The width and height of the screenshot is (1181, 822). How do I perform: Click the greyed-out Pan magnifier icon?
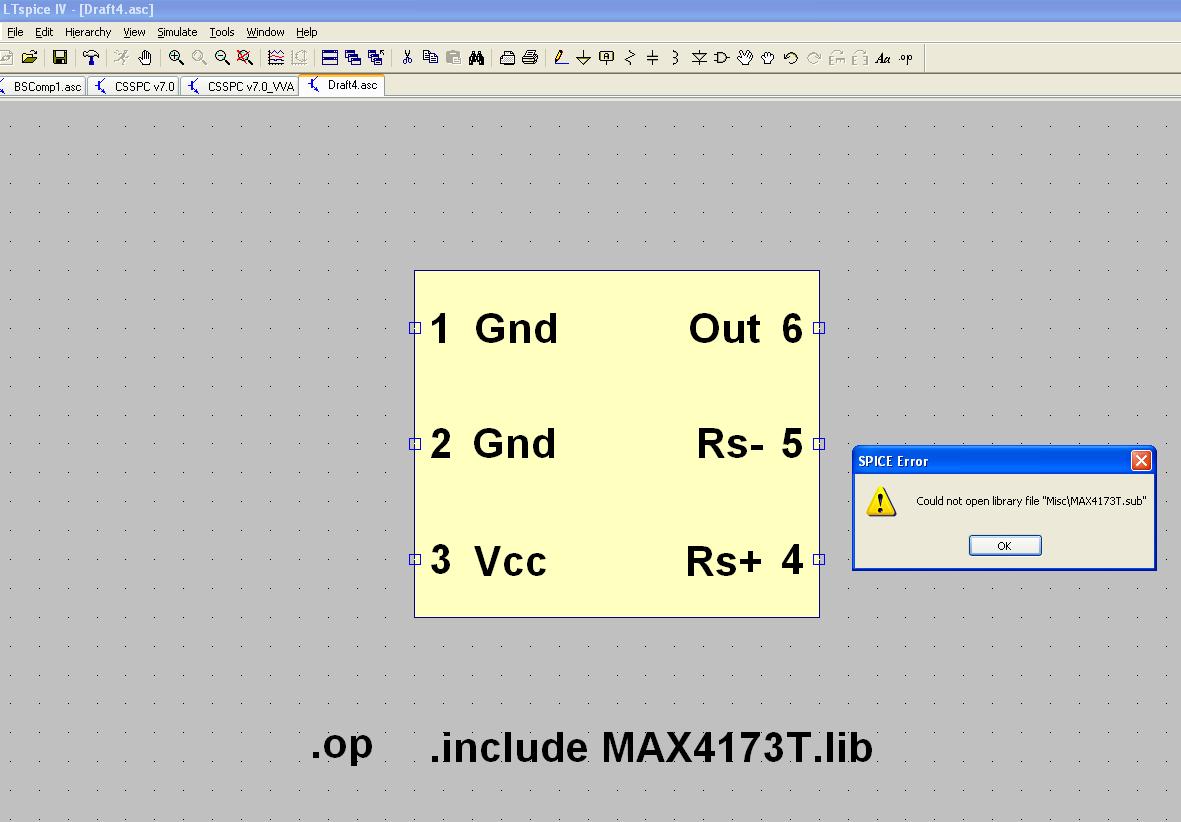199,57
